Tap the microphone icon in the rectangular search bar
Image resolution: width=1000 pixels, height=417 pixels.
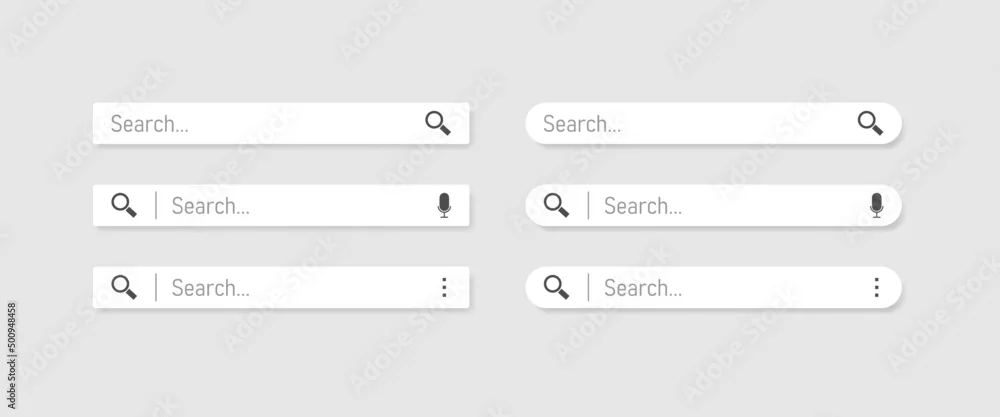pos(444,205)
